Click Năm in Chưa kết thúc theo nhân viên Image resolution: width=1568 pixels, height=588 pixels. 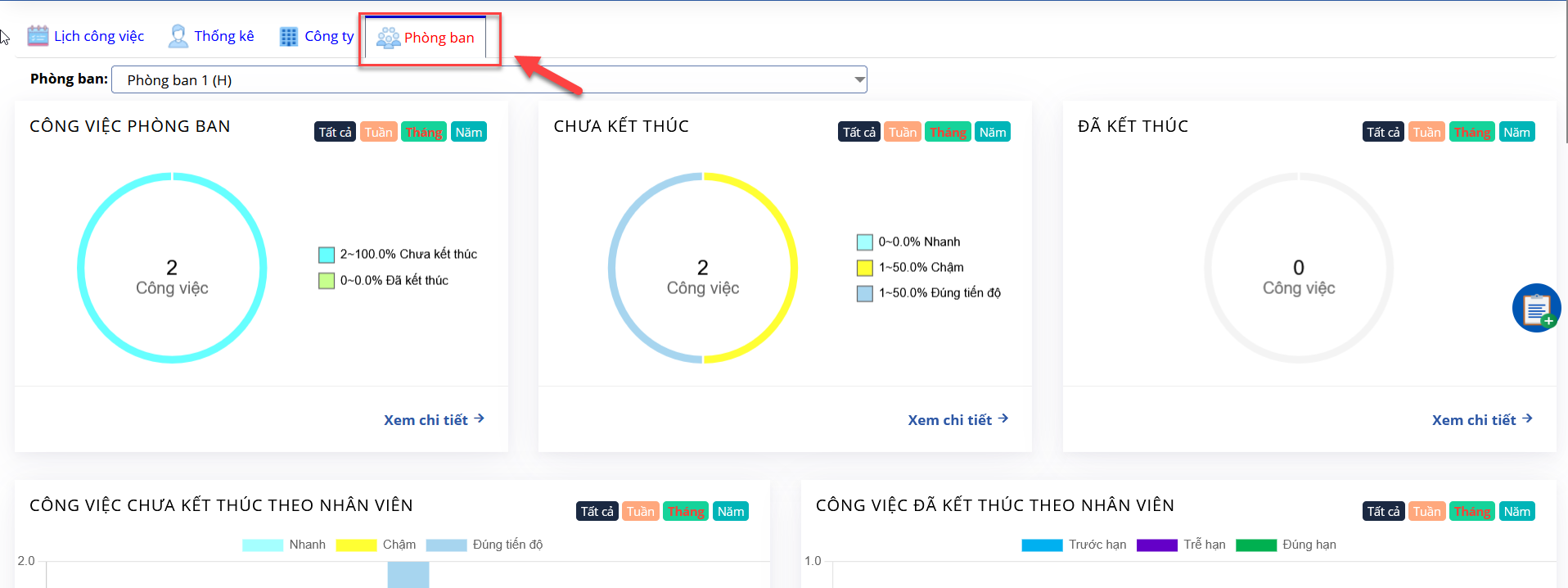click(731, 511)
